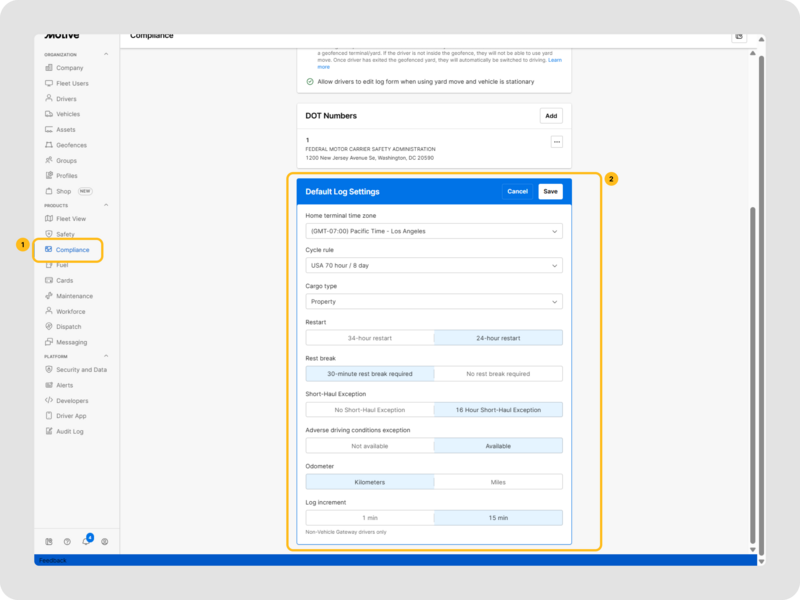Click the Developers code icon in sidebar
The width and height of the screenshot is (800, 600).
48,400
